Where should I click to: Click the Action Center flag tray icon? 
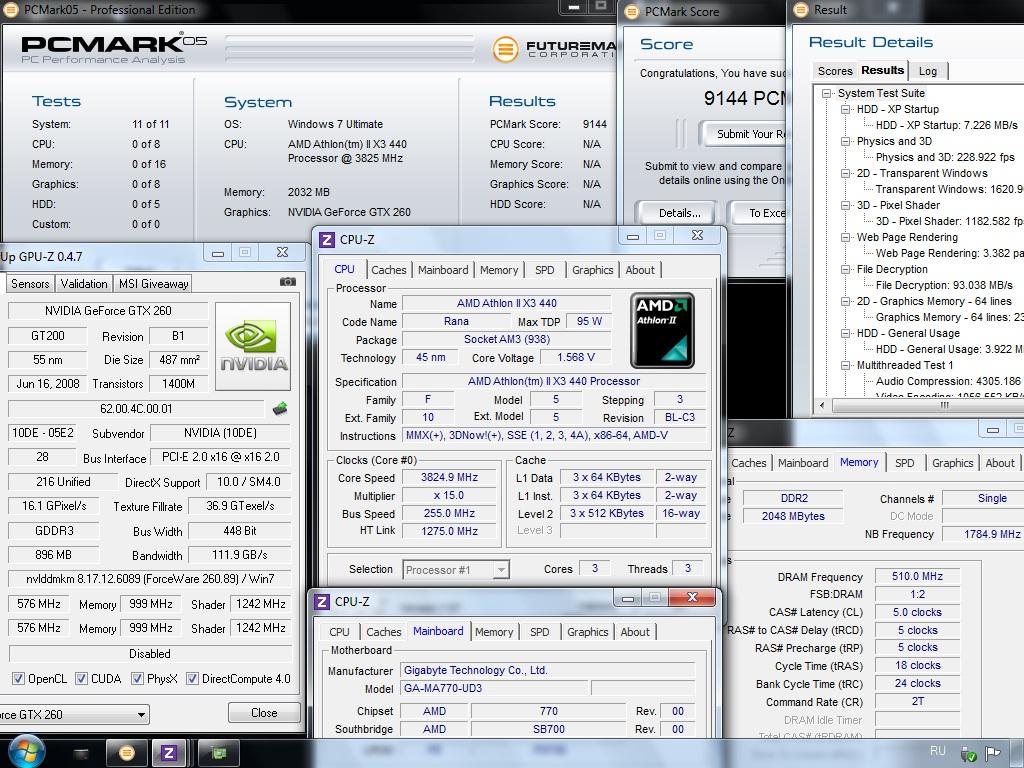click(993, 754)
